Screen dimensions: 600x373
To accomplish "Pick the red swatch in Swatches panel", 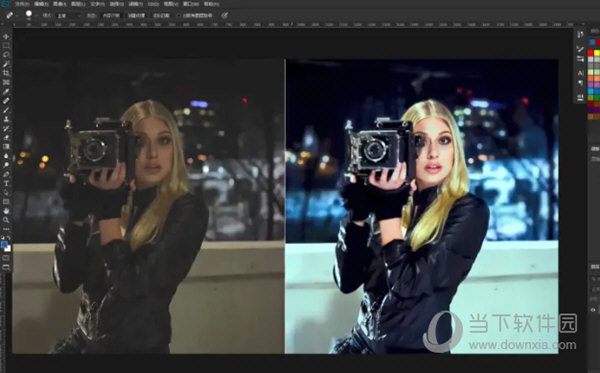I will tap(591, 53).
